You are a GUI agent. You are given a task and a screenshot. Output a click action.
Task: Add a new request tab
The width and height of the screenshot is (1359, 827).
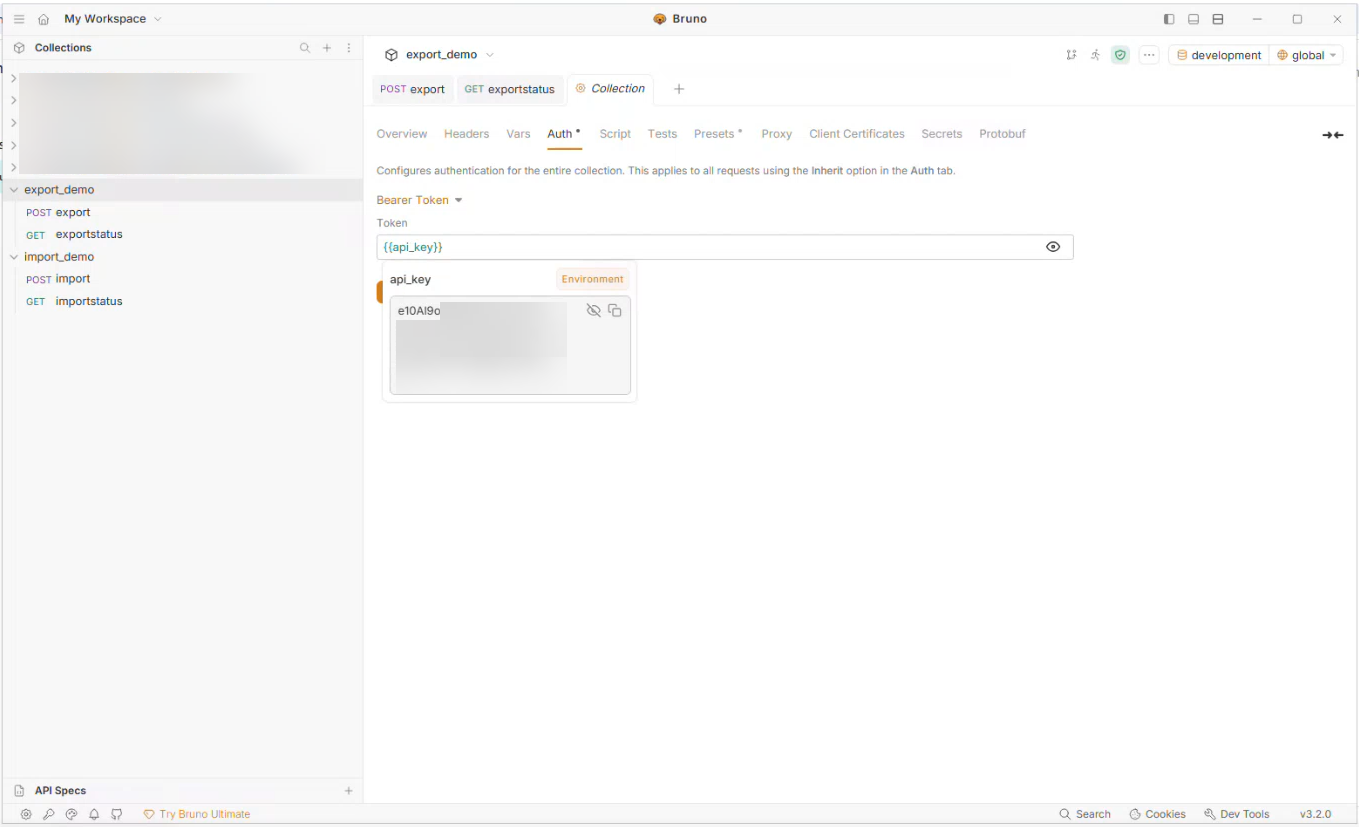pos(679,89)
